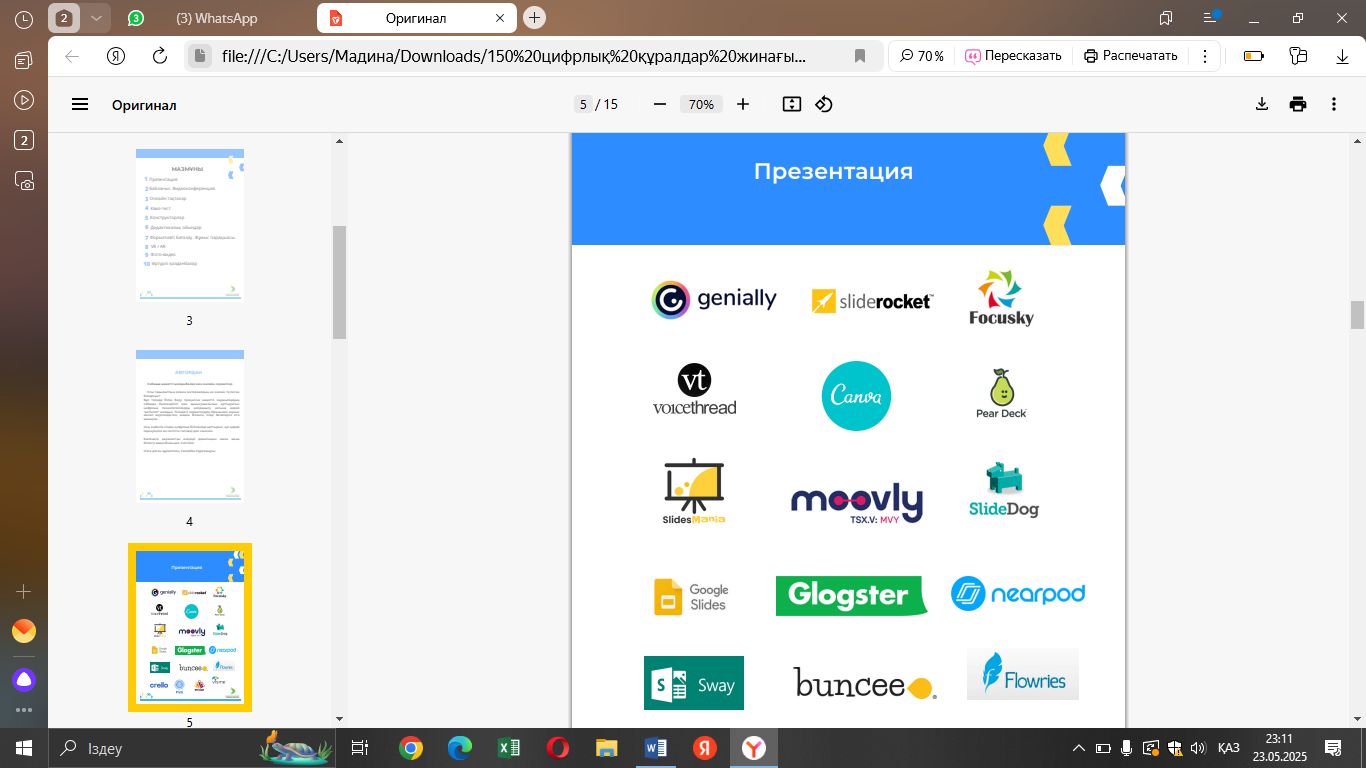1366x768 pixels.
Task: Open Yandex home page button
Action: click(116, 56)
